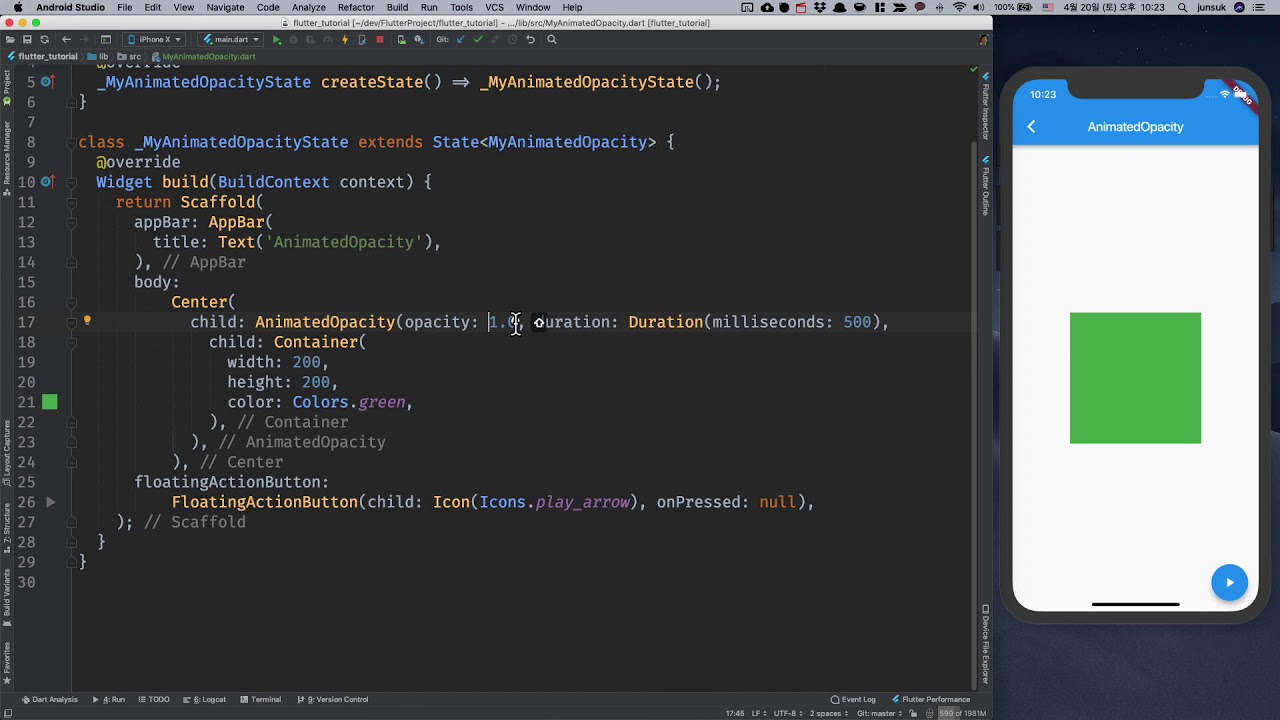This screenshot has height=720, width=1280.
Task: Click the red Stop toolbar icon
Action: coord(380,40)
